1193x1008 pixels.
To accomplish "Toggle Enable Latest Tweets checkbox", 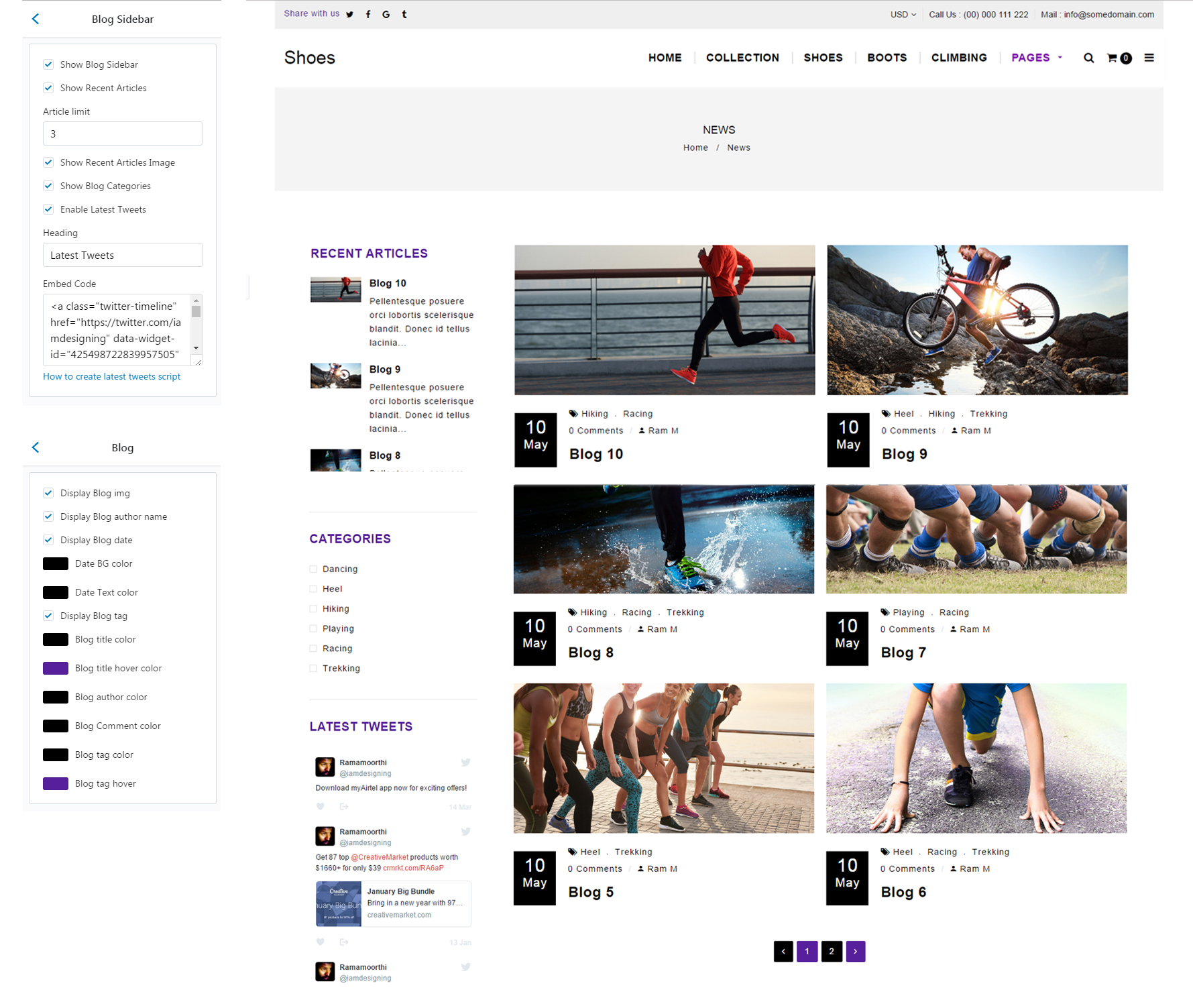I will coord(48,209).
